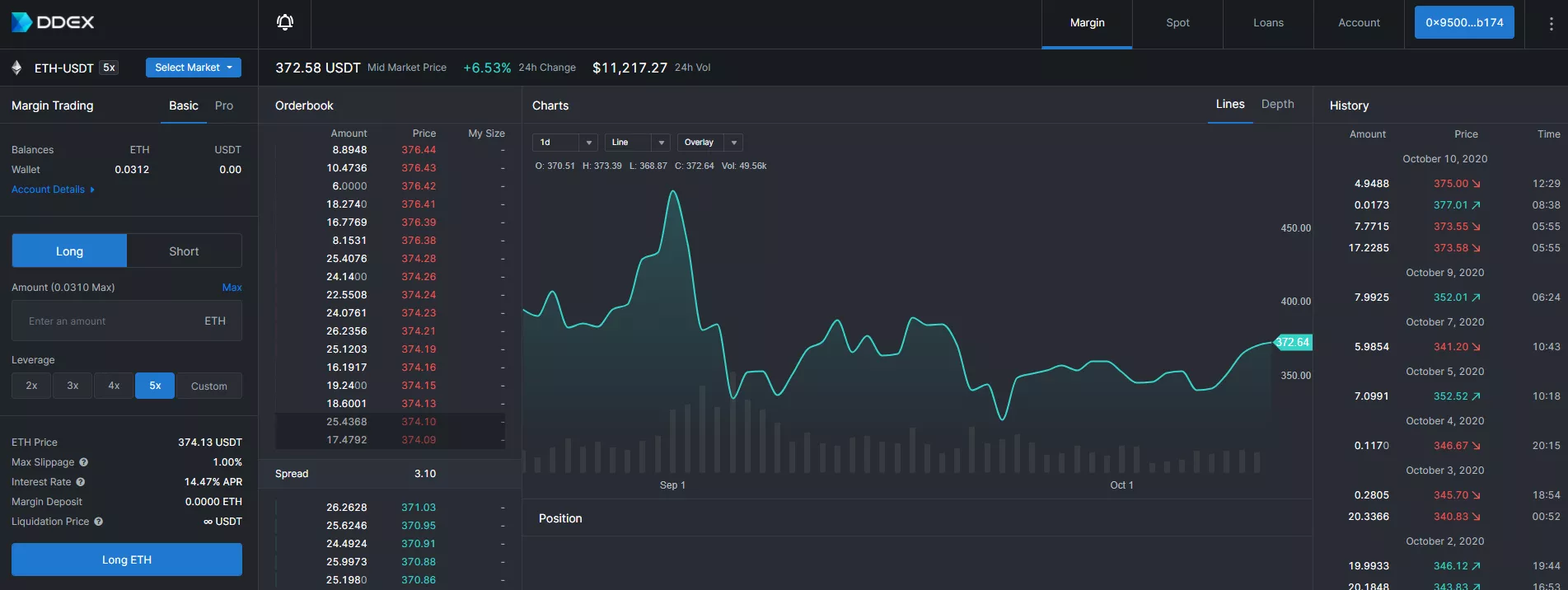Select the 370.88 bid price

click(x=419, y=562)
